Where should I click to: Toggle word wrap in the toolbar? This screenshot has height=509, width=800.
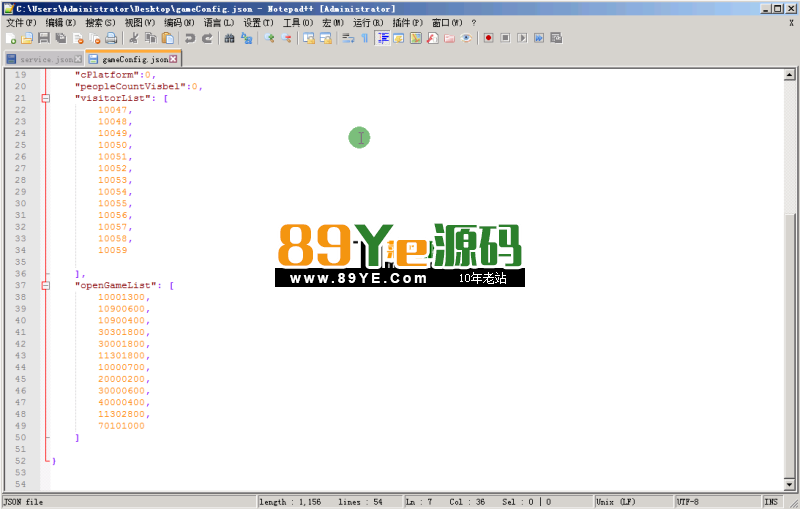click(347, 38)
